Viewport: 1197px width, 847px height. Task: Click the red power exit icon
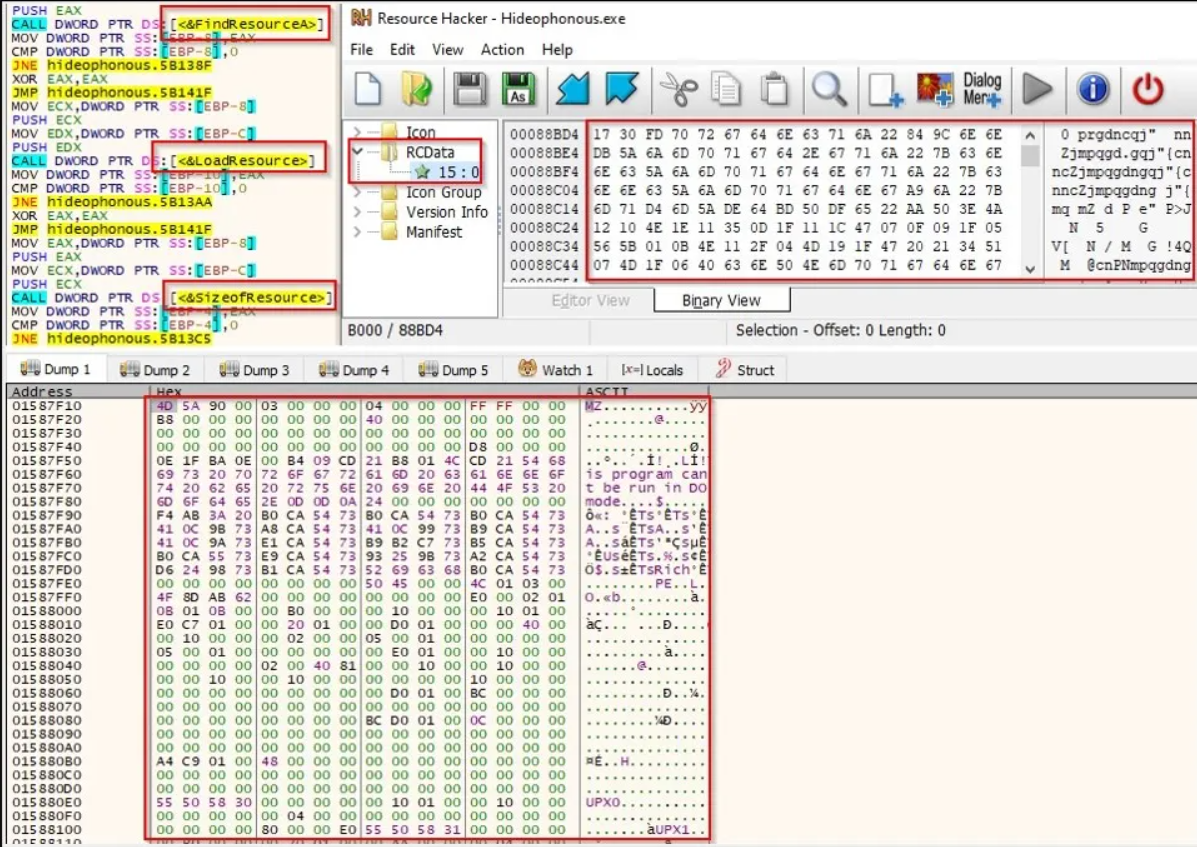[x=1147, y=89]
